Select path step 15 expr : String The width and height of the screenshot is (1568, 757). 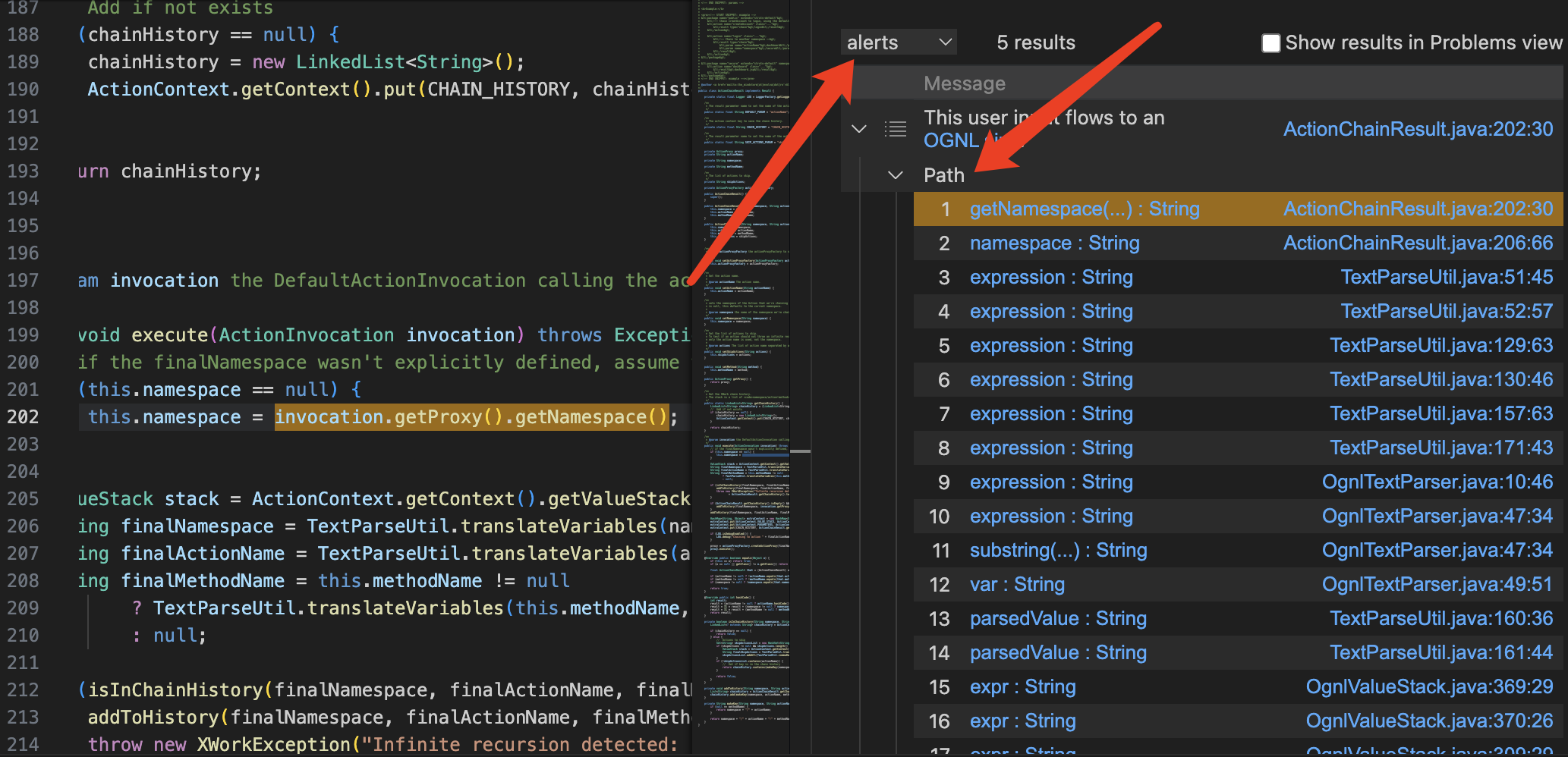tap(1022, 686)
